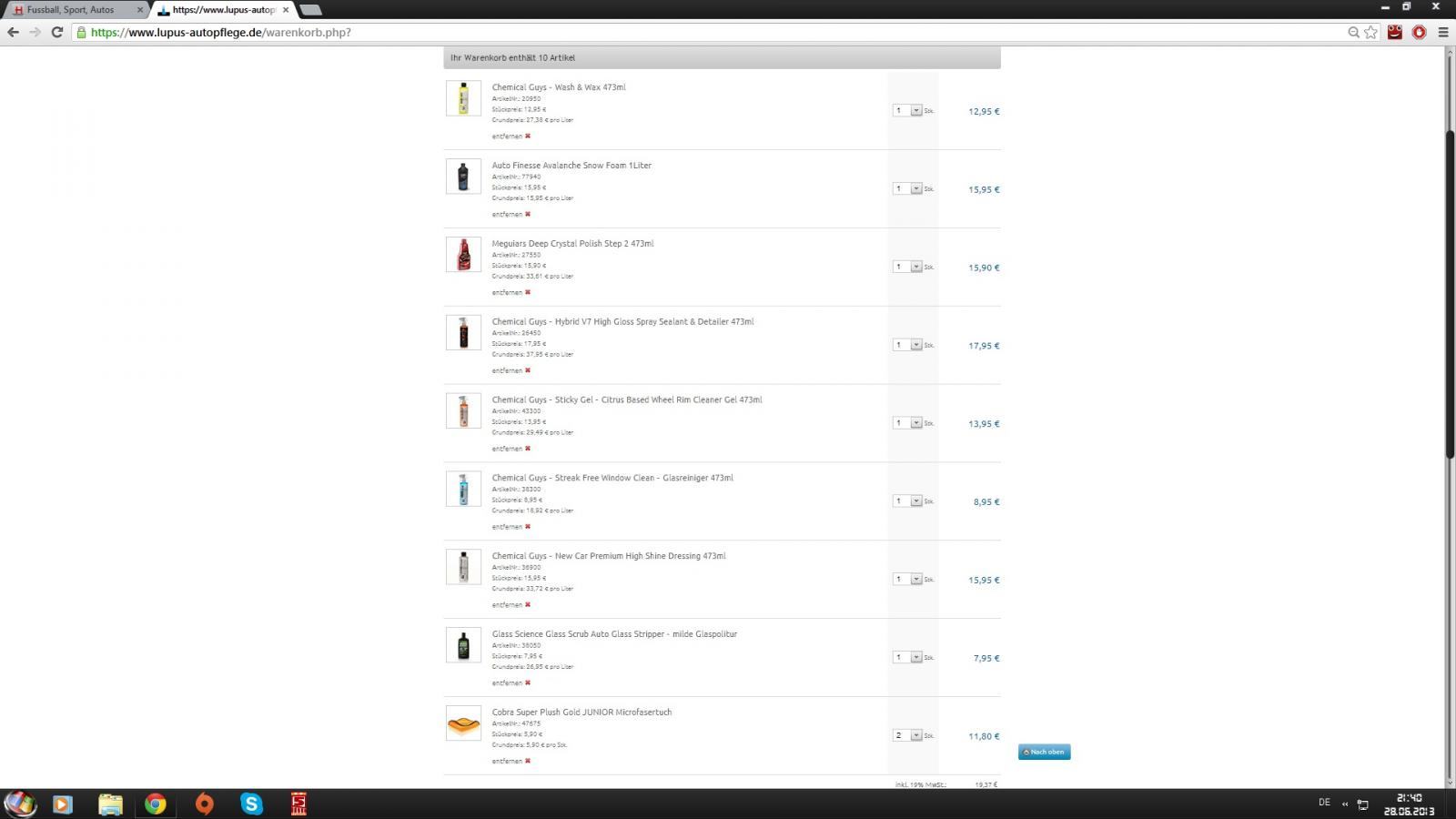Open Sticky Gel Wheel Rim Cleaner thumbnail
This screenshot has height=819, width=1456.
pyautogui.click(x=463, y=411)
